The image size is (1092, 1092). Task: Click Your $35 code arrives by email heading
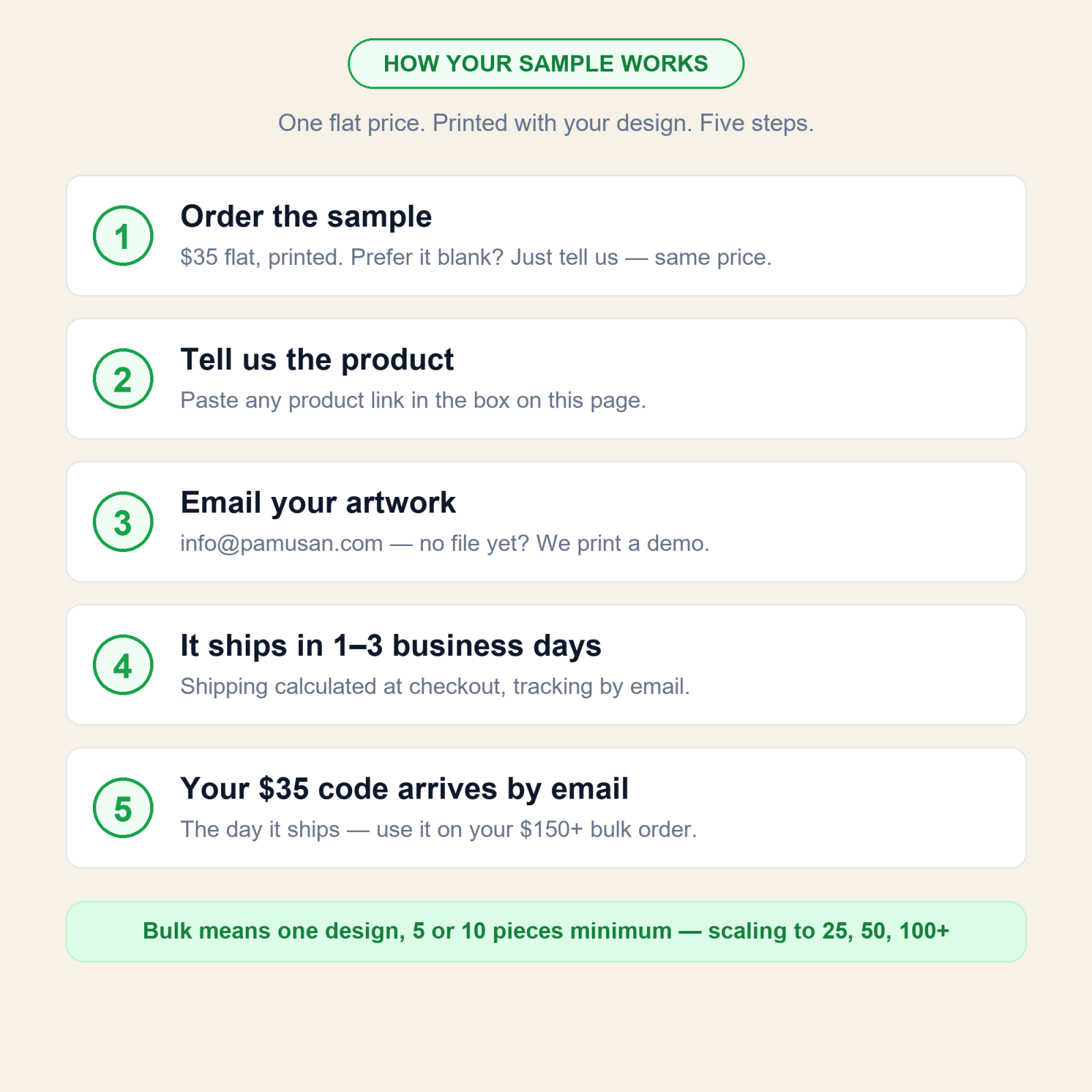coord(404,789)
